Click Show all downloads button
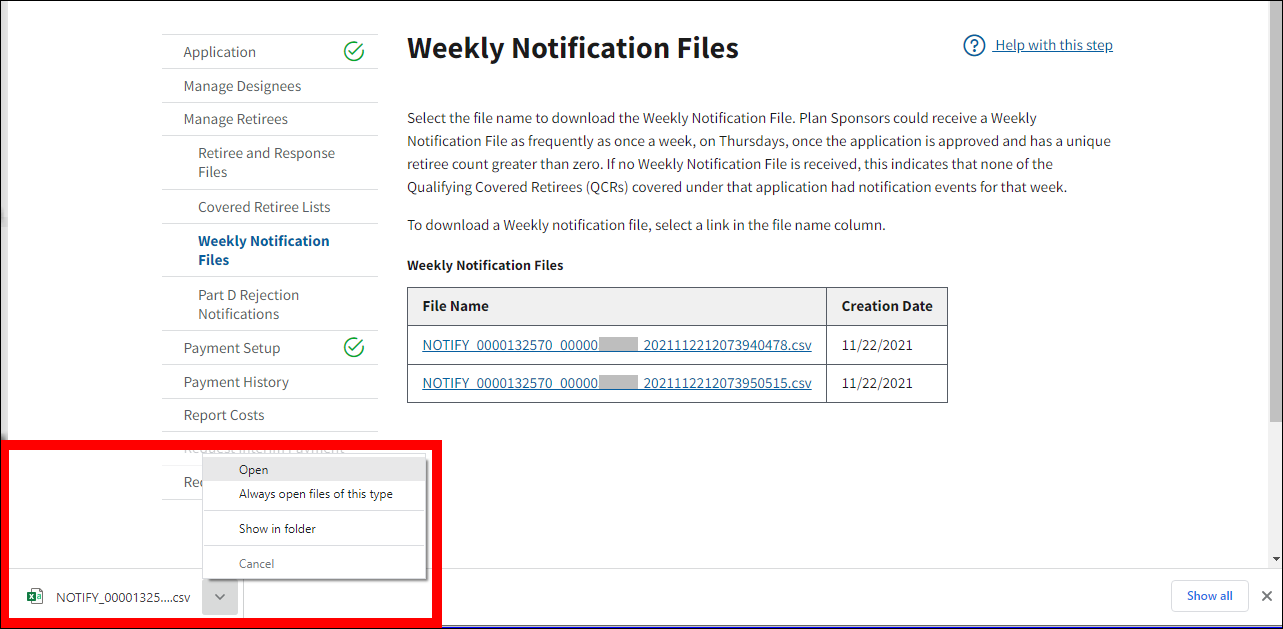Screen dimensions: 1283x629 [1209, 596]
